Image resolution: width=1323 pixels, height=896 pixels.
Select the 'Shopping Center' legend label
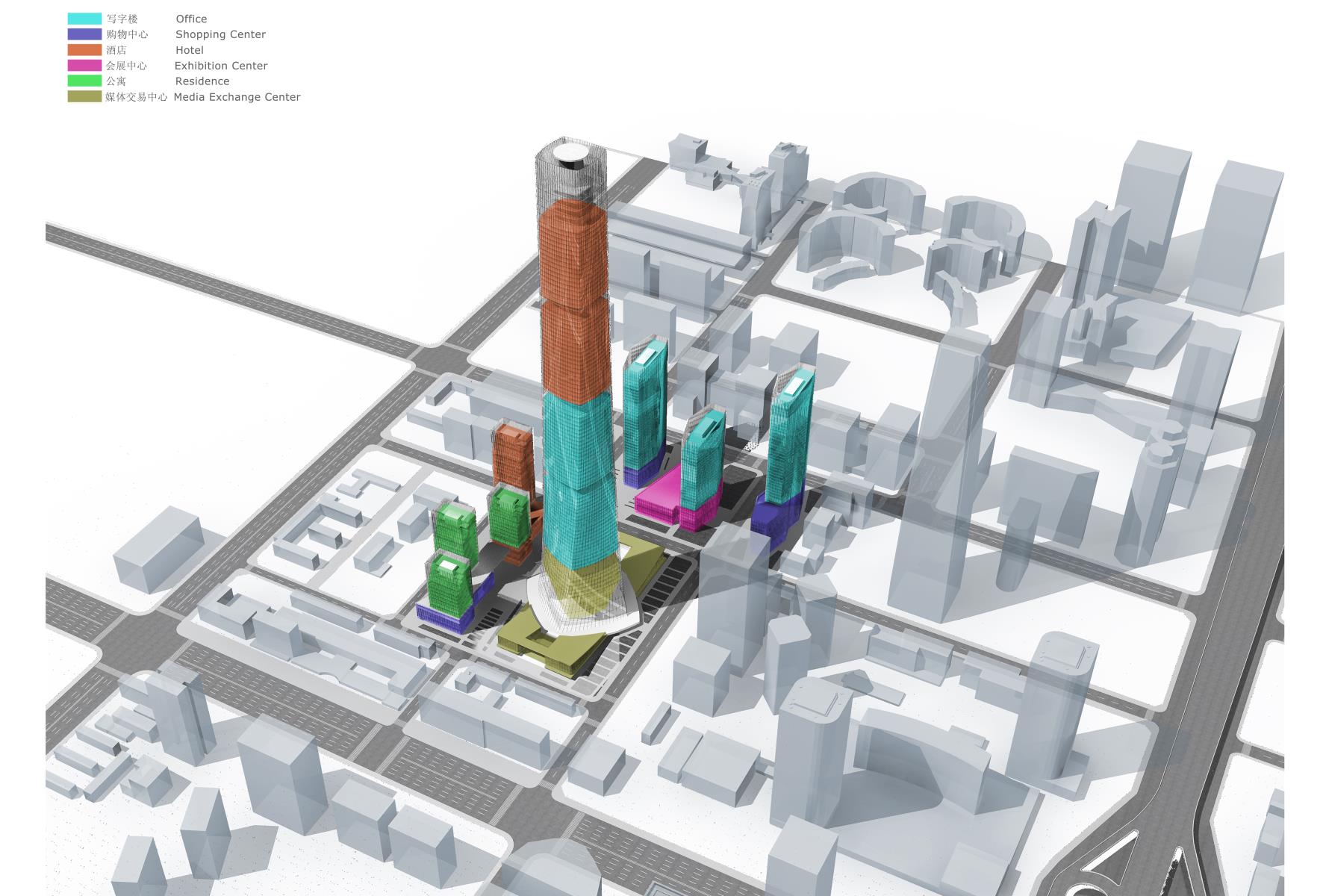pos(220,34)
